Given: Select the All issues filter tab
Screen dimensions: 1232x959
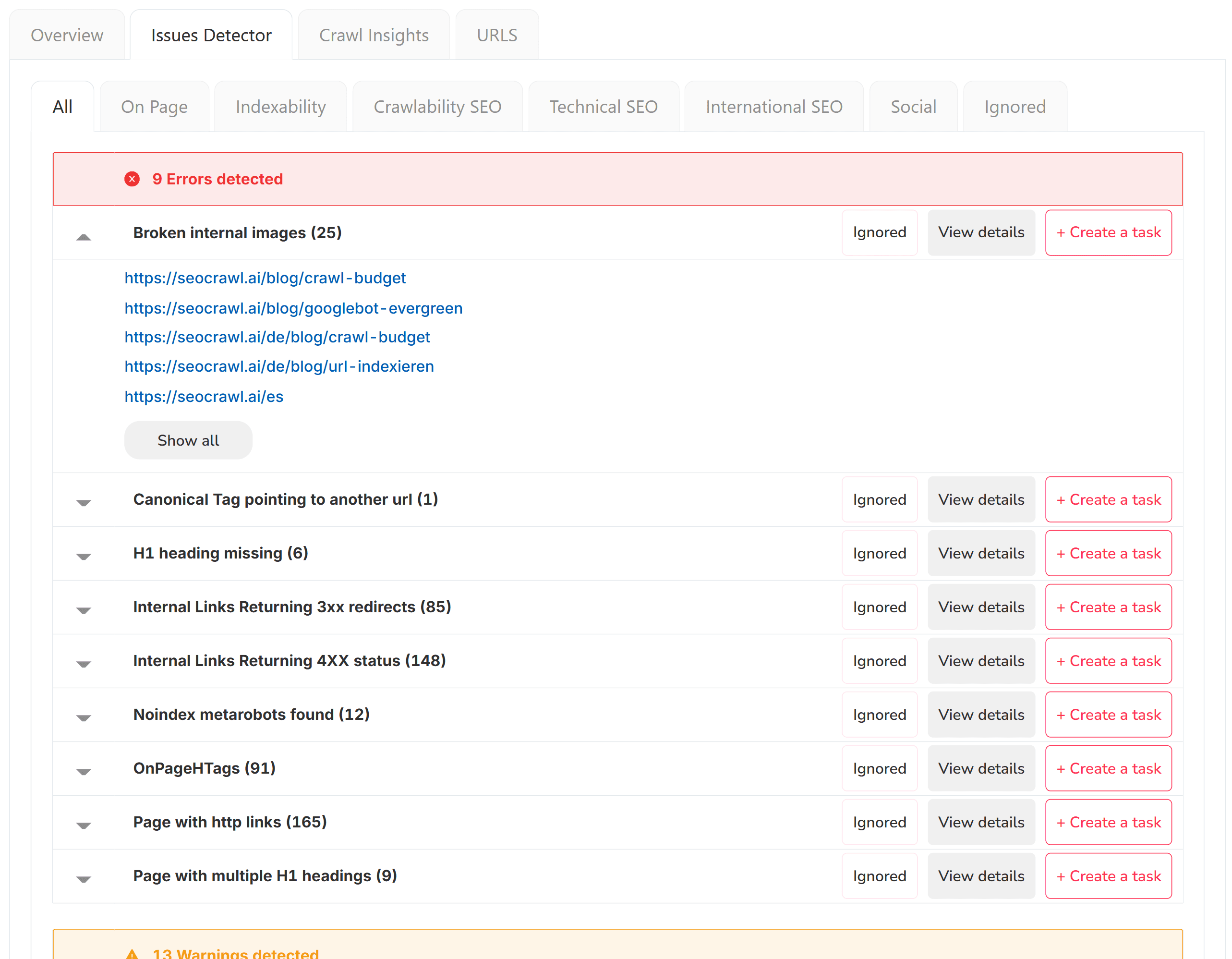Looking at the screenshot, I should (62, 107).
